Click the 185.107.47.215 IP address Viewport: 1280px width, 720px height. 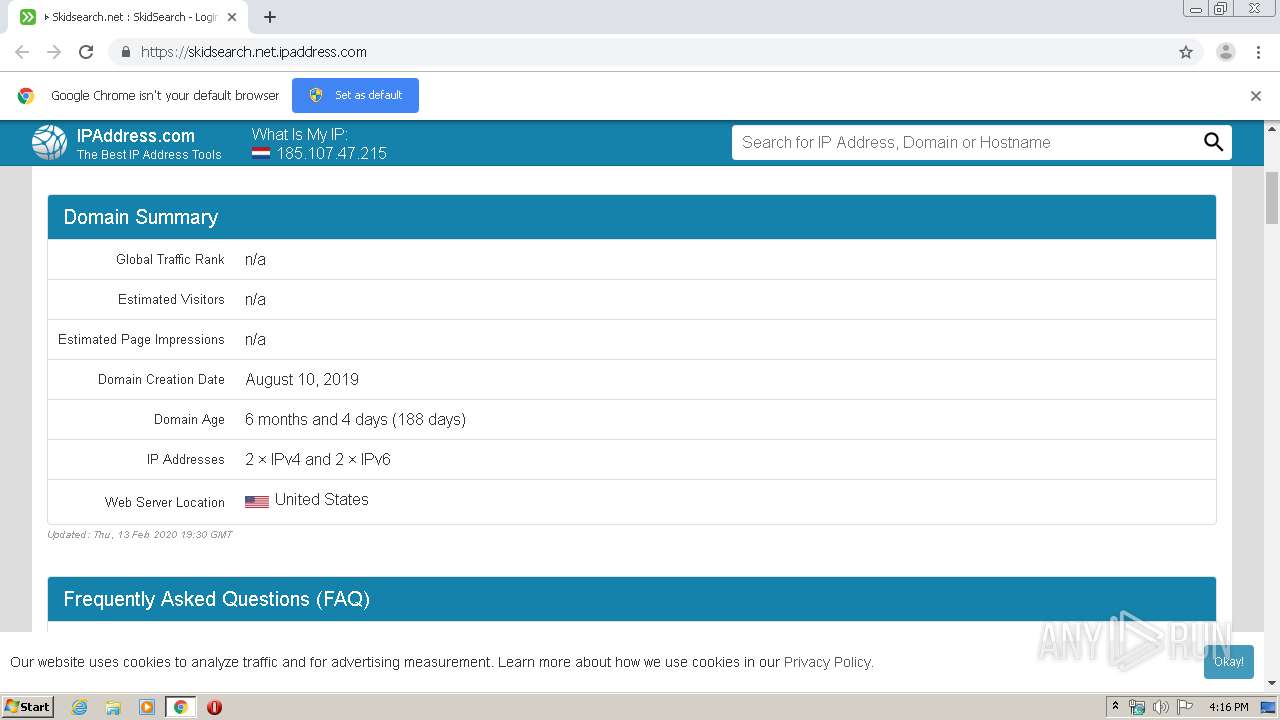tap(332, 153)
